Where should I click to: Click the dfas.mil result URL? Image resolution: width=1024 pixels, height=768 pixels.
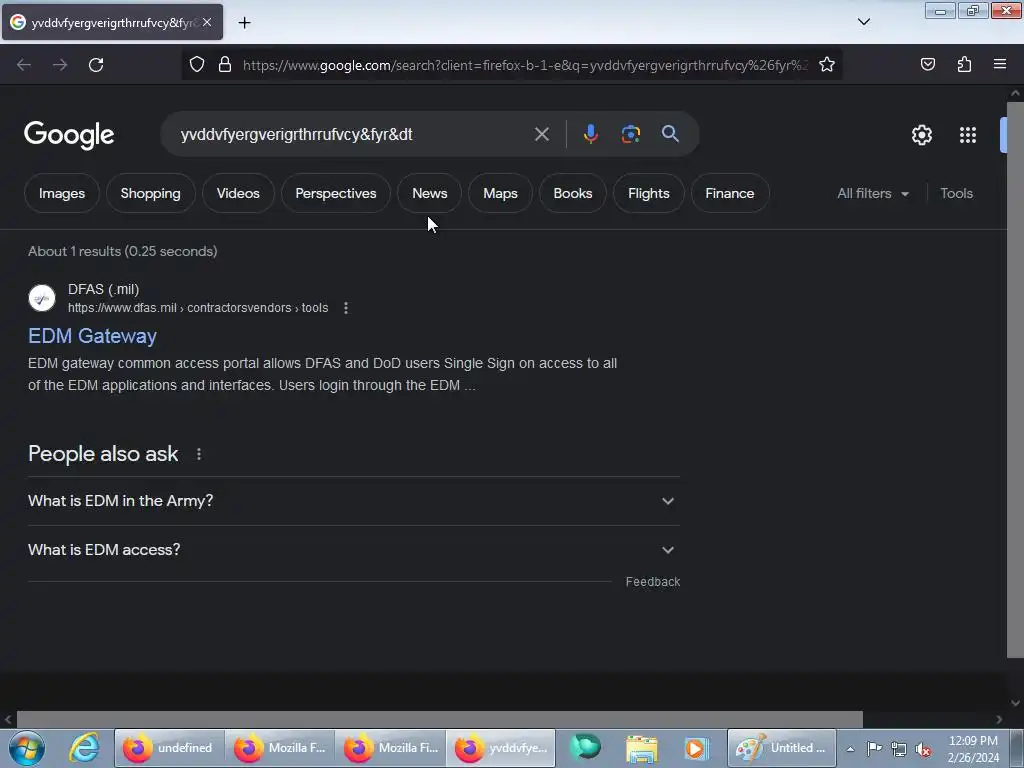tap(198, 308)
